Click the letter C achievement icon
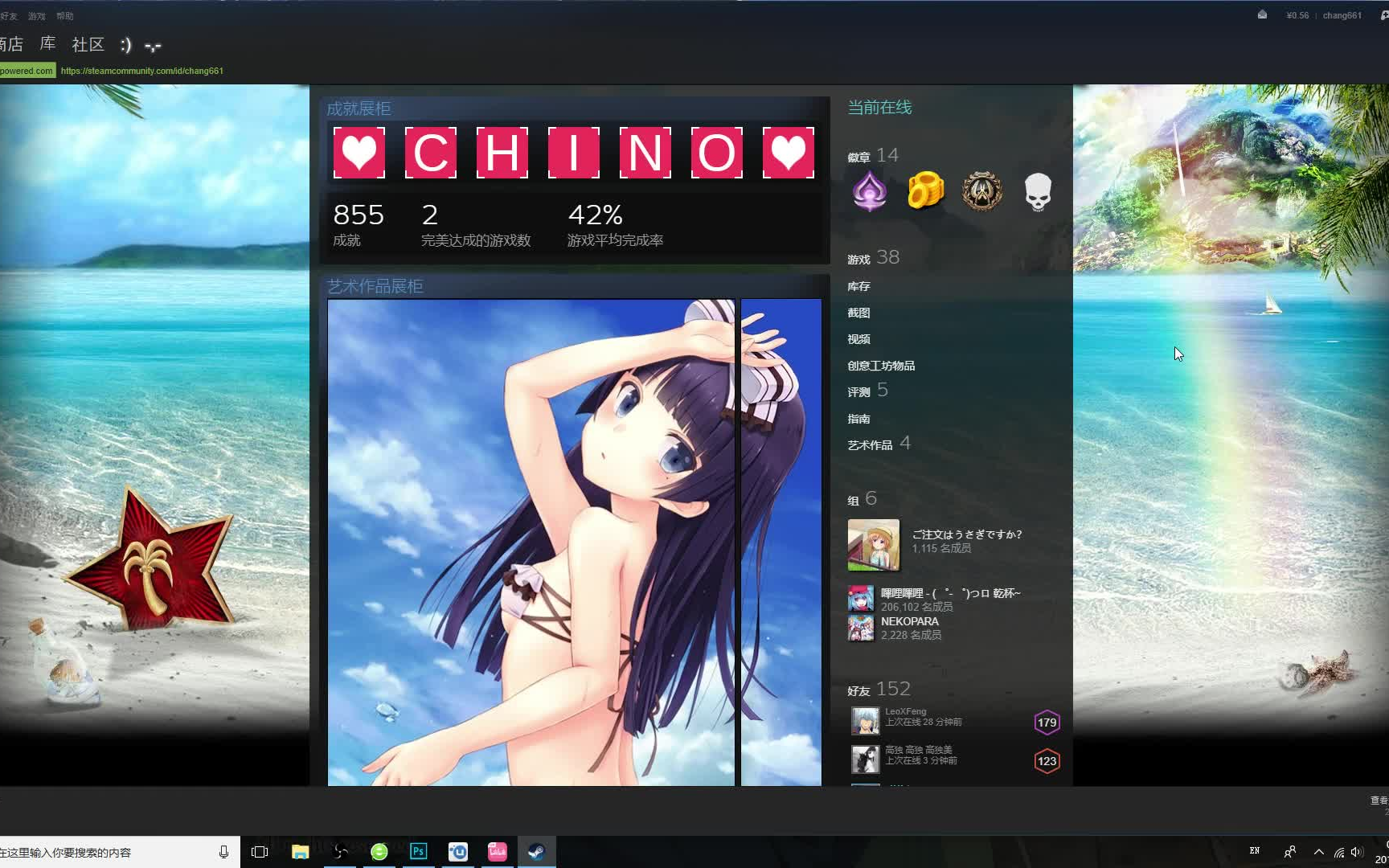 (431, 153)
